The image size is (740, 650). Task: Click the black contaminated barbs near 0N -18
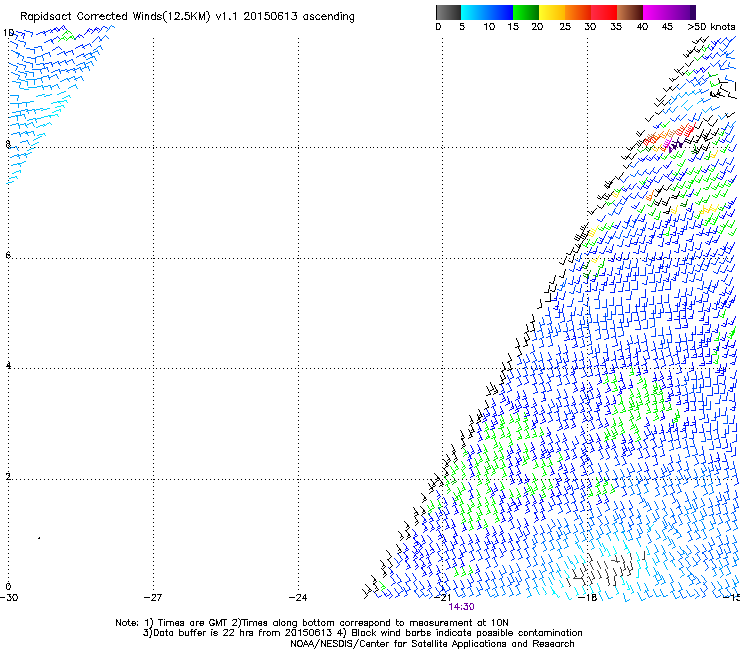[x=604, y=569]
